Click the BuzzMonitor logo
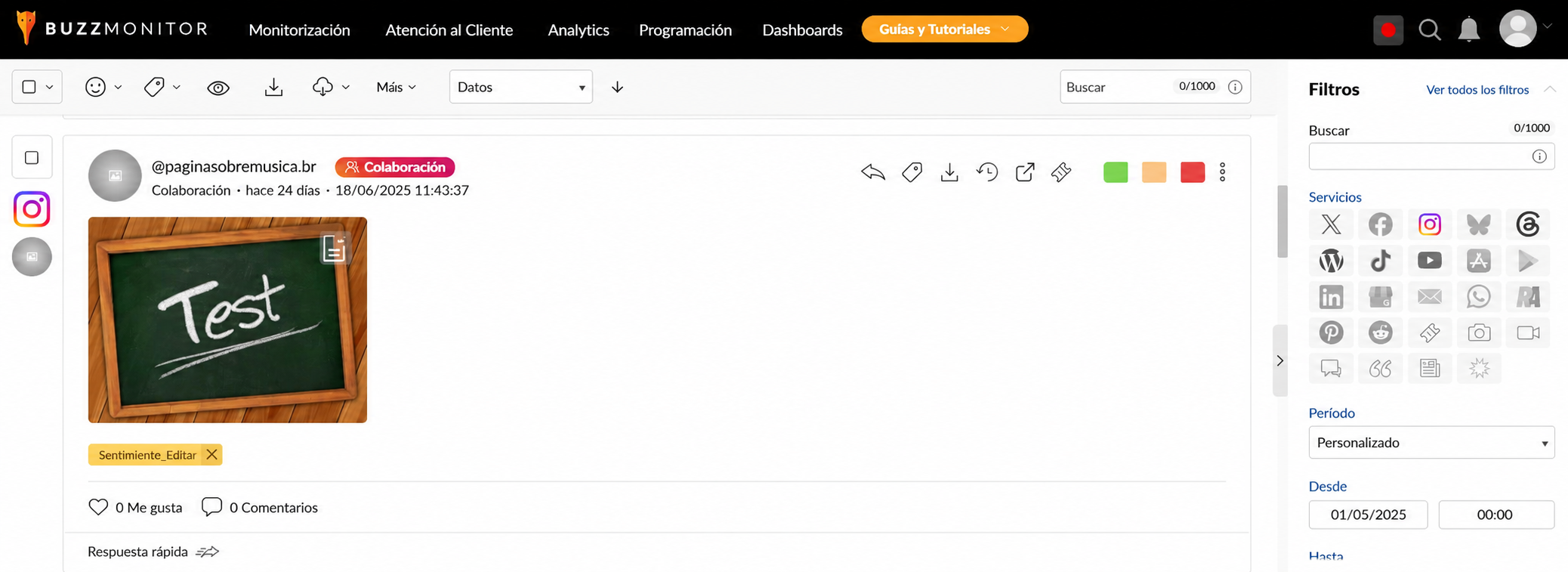The image size is (1568, 572). [x=112, y=29]
